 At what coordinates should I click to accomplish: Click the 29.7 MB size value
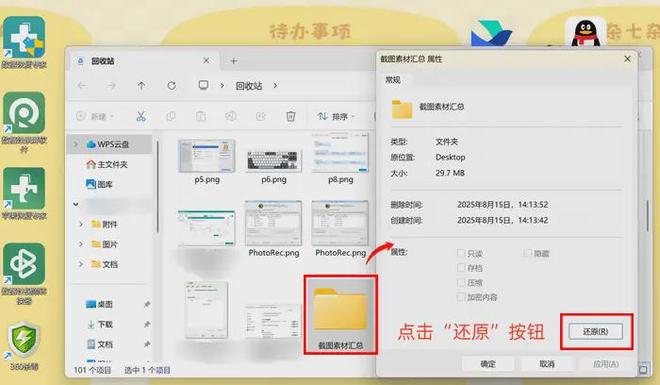(450, 173)
